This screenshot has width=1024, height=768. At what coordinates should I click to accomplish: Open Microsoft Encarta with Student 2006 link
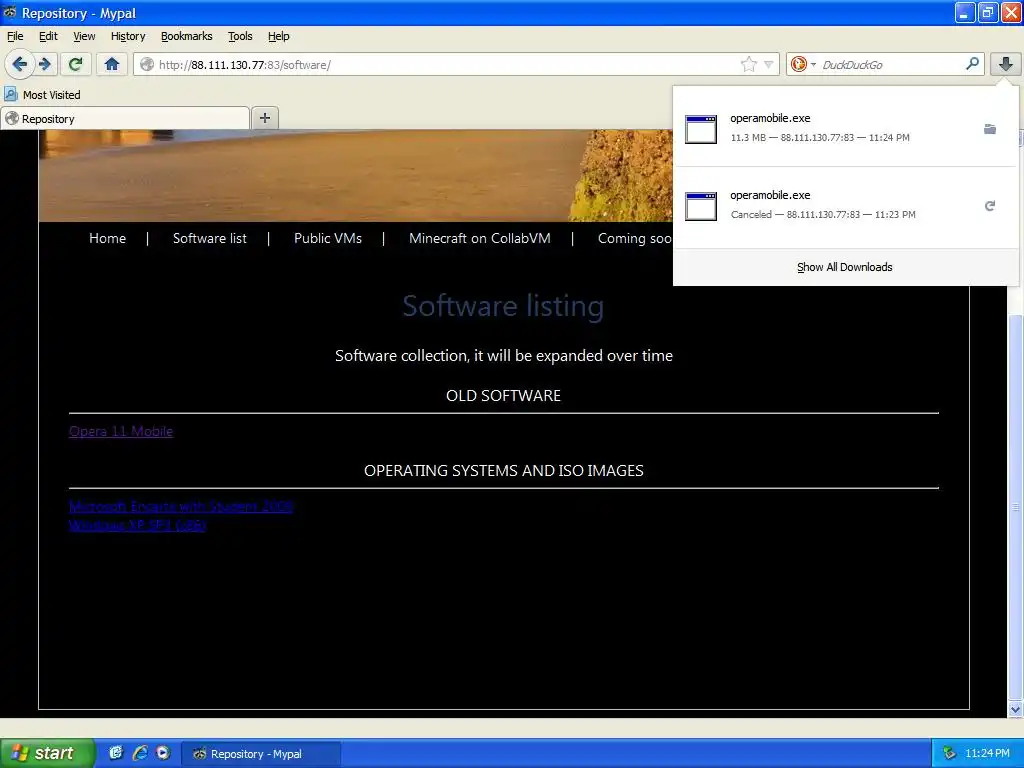click(x=181, y=506)
